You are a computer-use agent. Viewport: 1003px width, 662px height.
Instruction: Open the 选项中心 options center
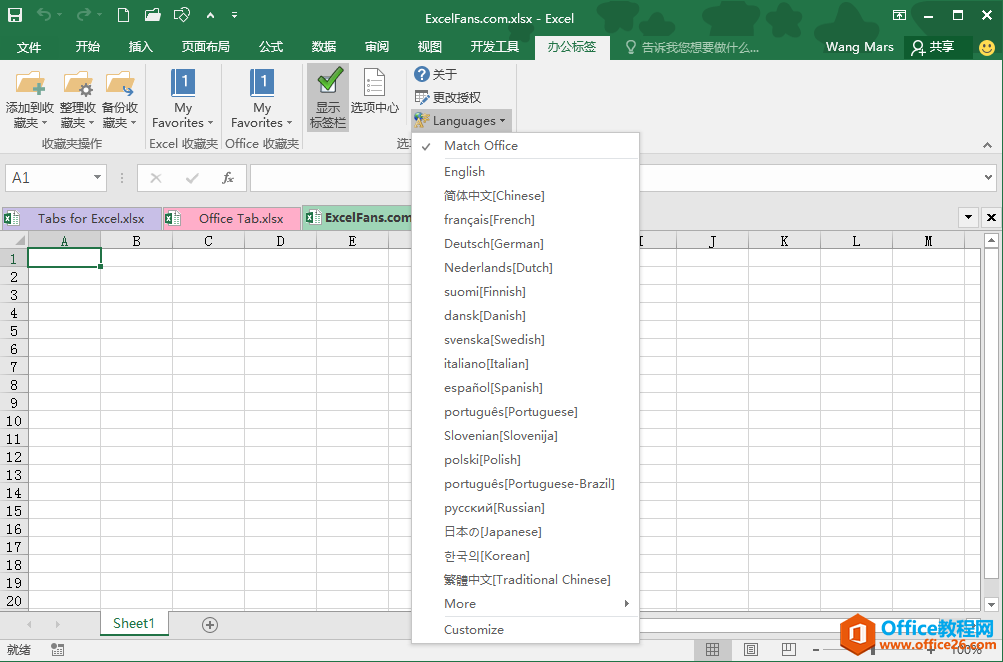(374, 93)
